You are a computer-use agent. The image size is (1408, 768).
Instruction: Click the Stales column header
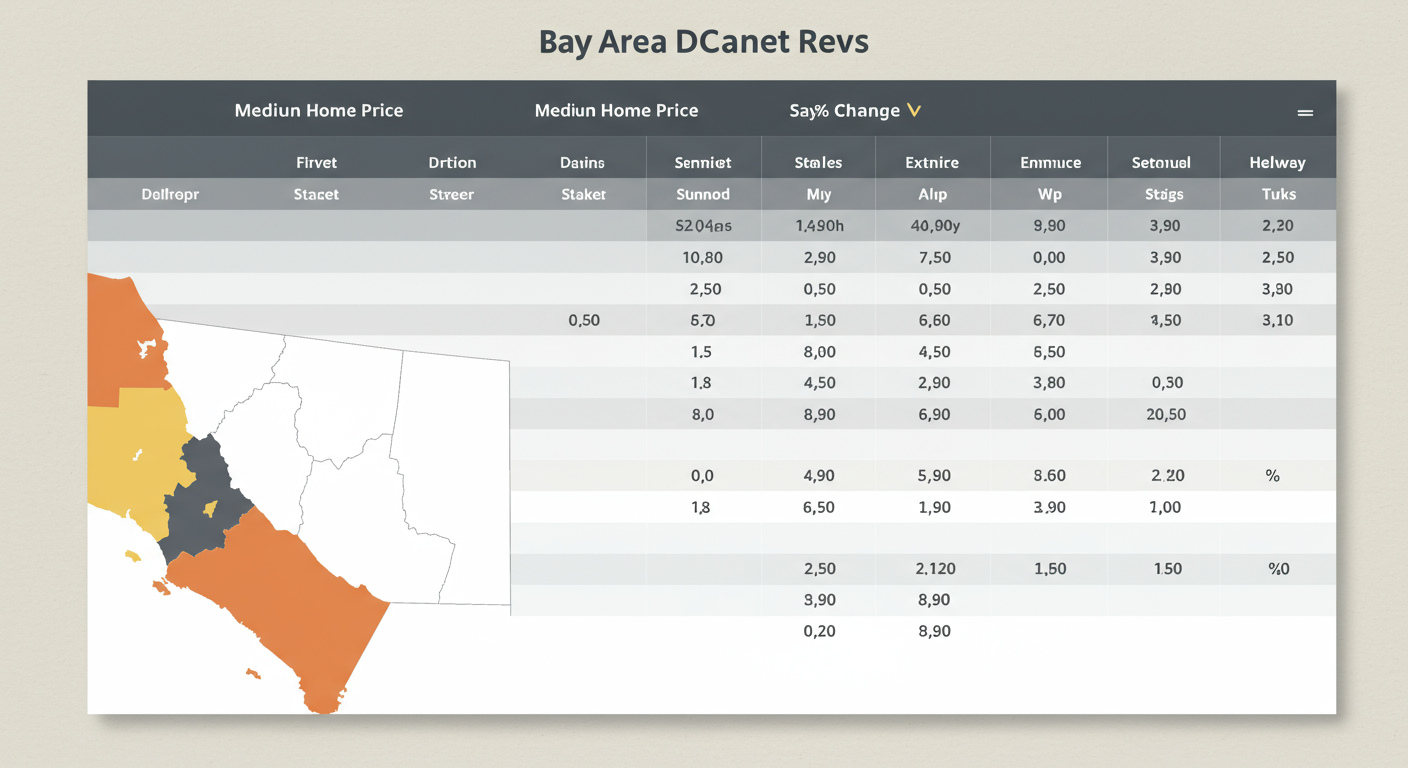click(818, 162)
